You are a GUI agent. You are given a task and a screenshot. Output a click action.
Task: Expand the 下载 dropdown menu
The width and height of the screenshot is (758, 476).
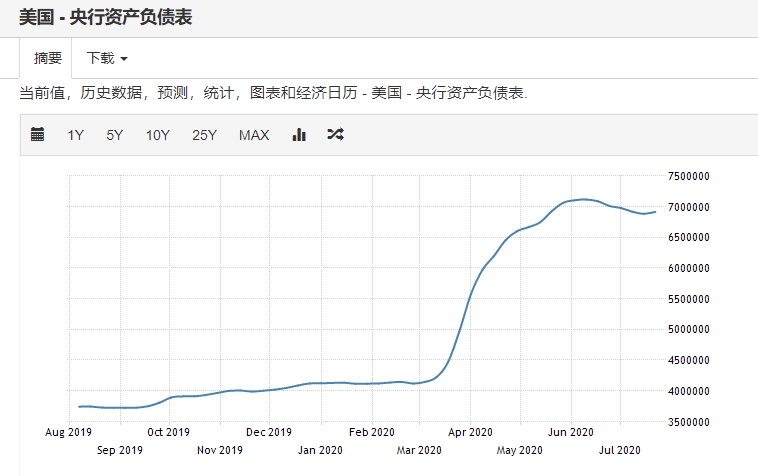(x=107, y=58)
